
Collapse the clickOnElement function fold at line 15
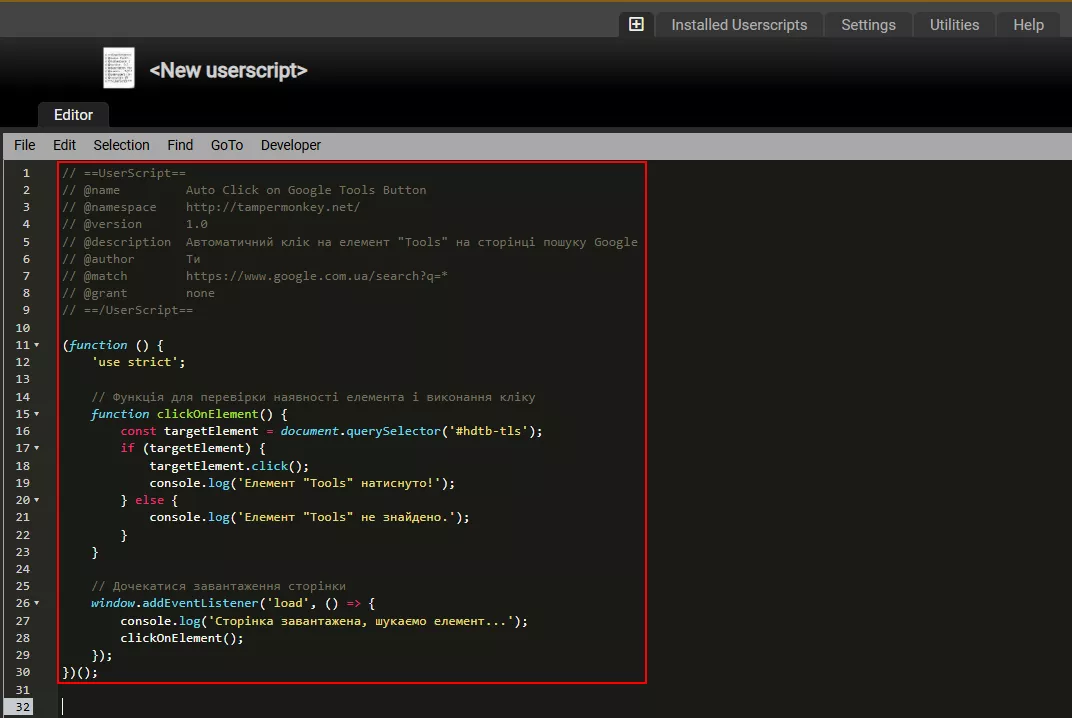(x=37, y=414)
